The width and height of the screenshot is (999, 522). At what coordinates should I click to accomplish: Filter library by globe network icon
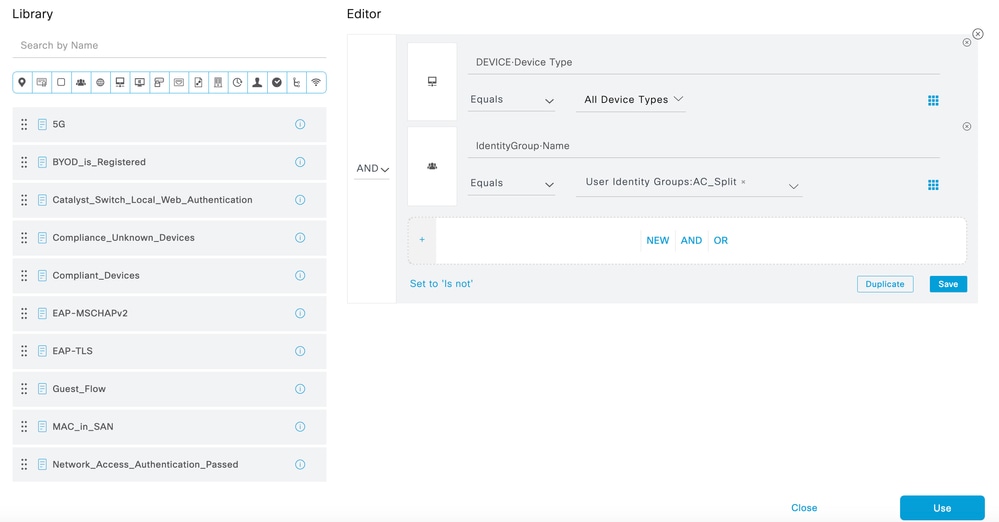[100, 82]
